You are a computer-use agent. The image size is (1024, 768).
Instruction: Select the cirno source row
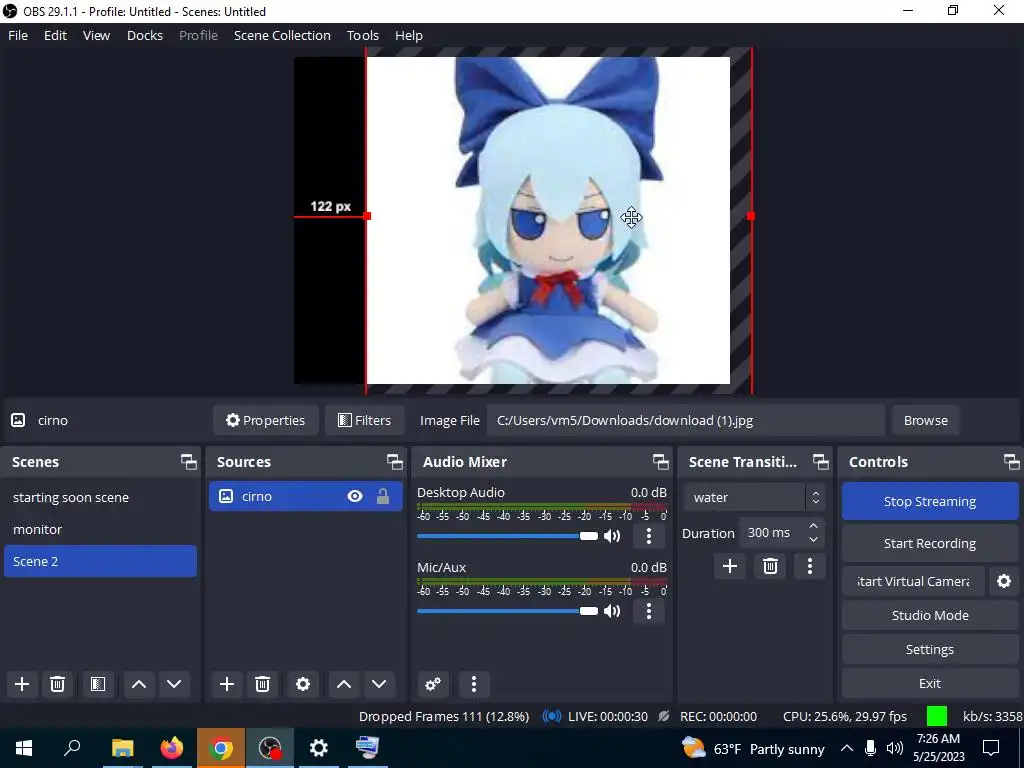pyautogui.click(x=306, y=496)
